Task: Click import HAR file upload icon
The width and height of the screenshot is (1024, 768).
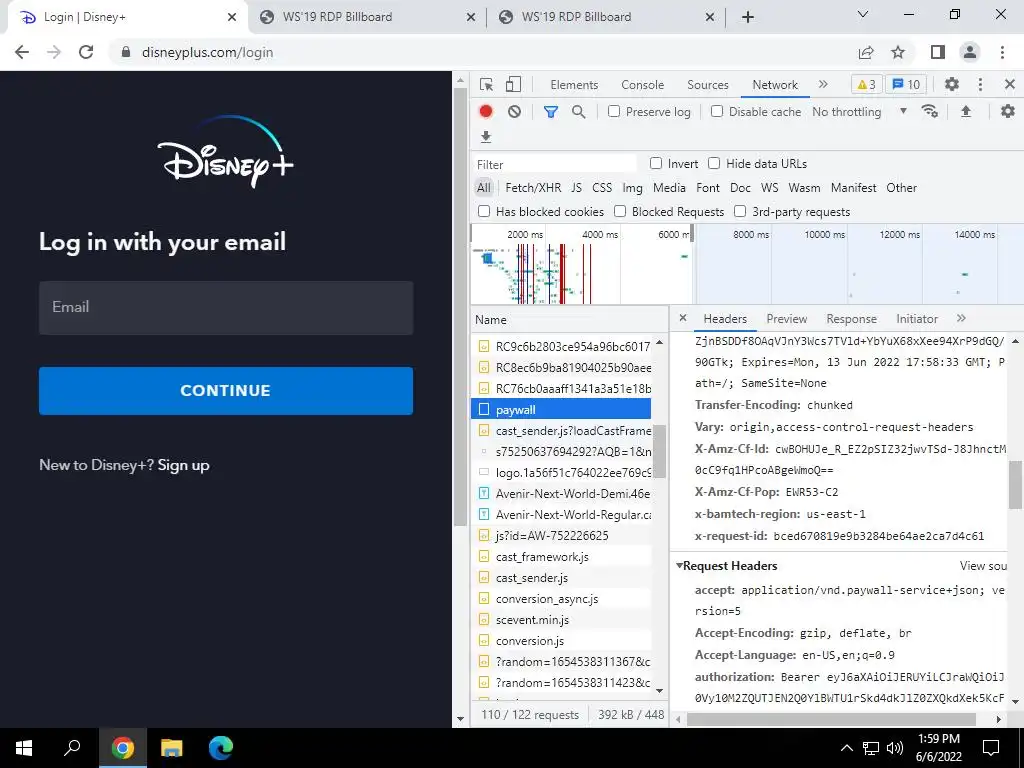Action: 966,112
